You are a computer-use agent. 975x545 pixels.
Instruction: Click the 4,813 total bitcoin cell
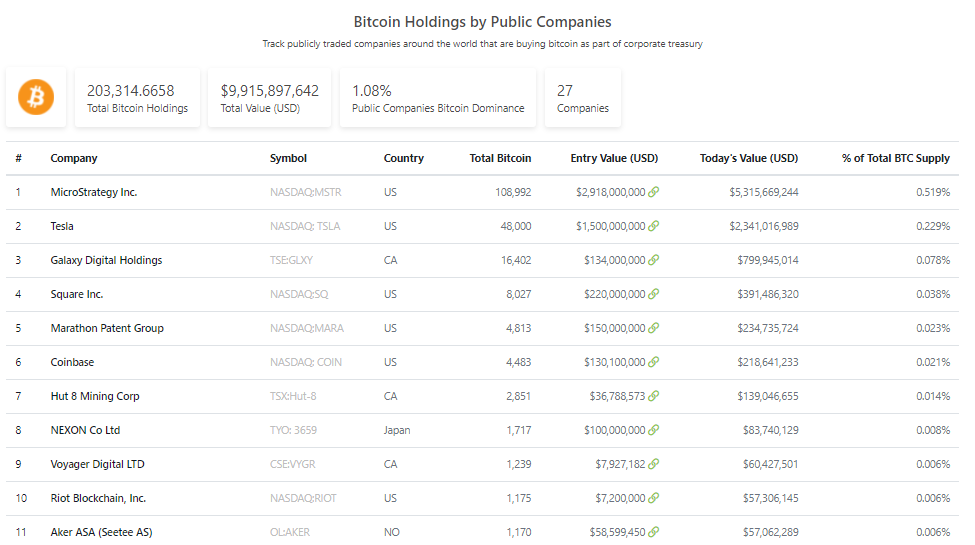519,328
